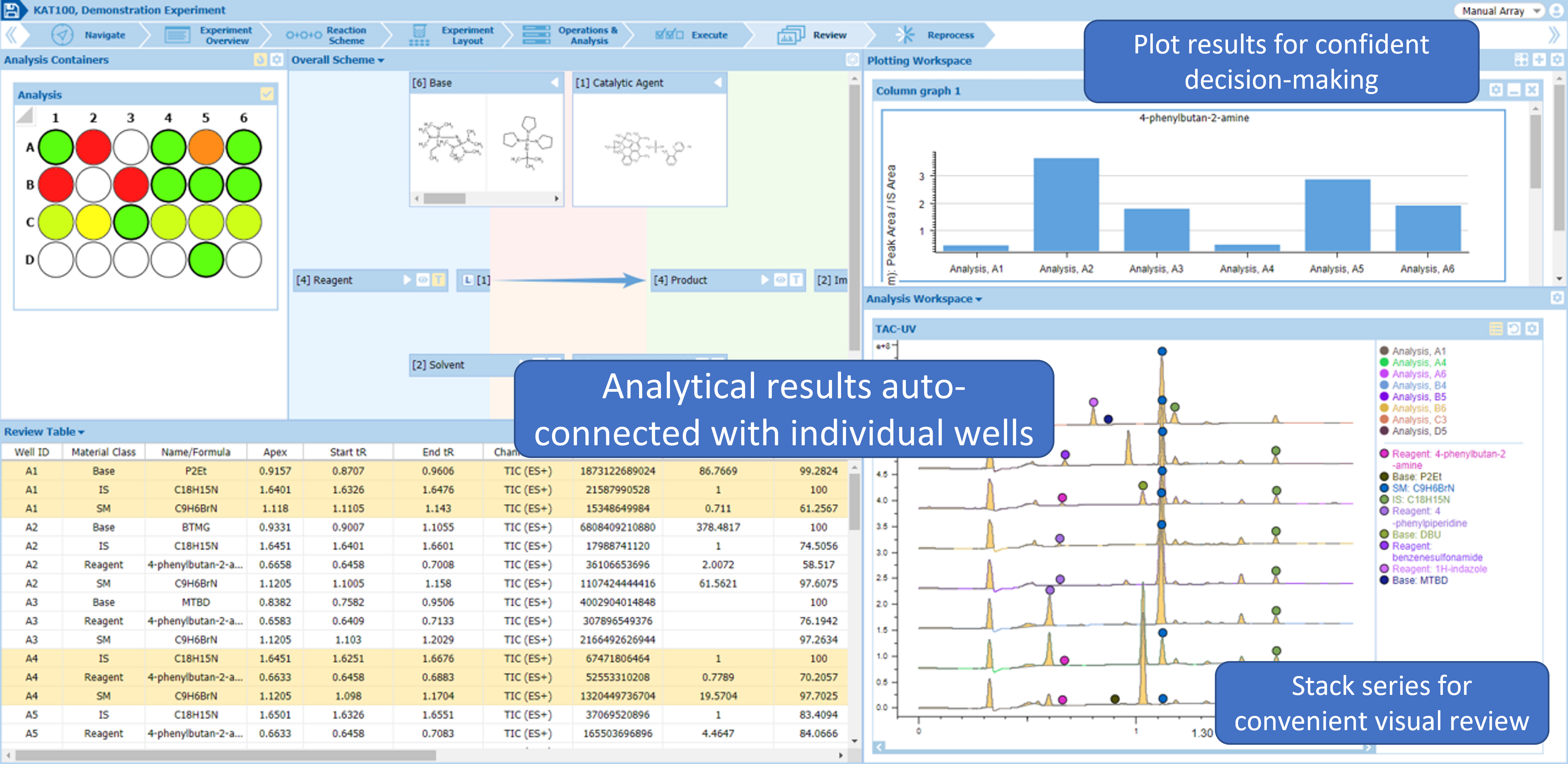
Task: Open settings gear in Analysis Containers header
Action: click(x=277, y=59)
